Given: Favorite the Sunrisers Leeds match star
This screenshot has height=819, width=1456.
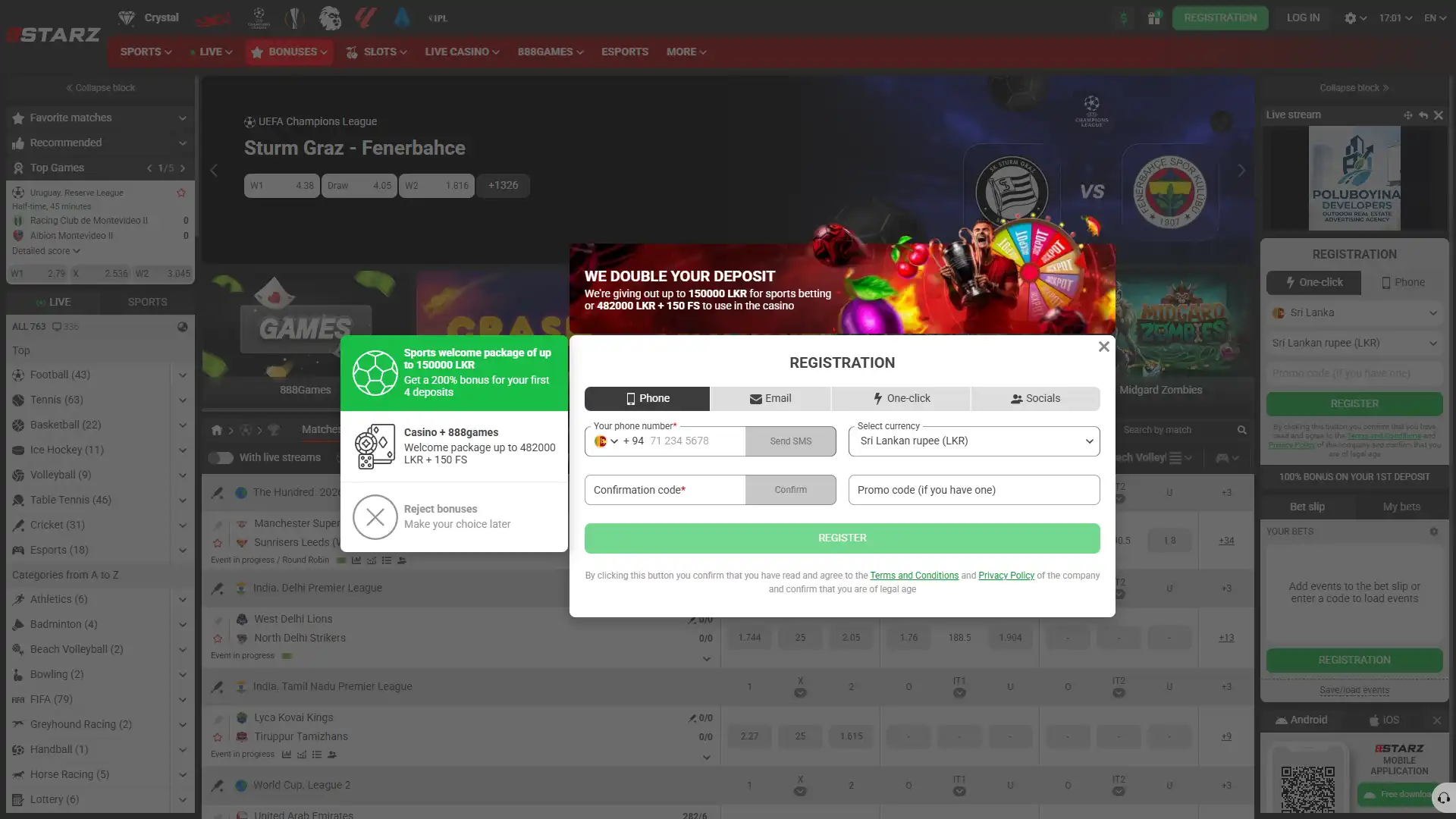Looking at the screenshot, I should coord(218,543).
